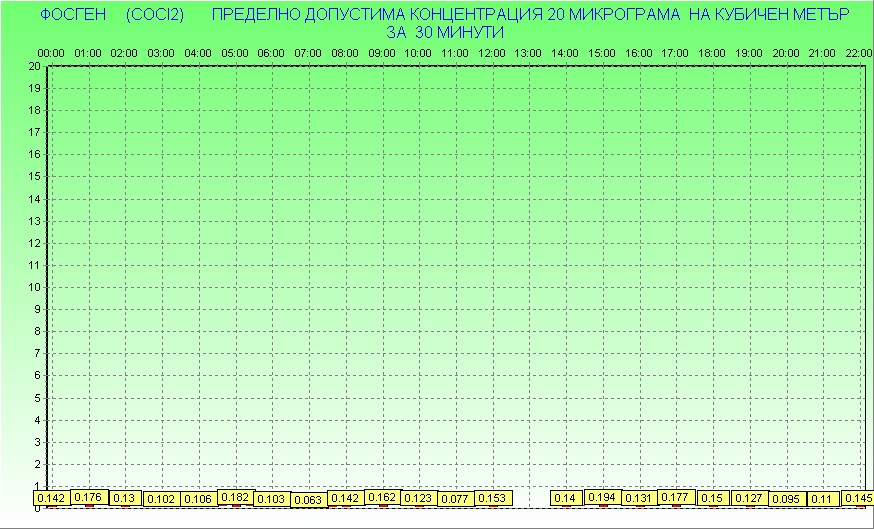The width and height of the screenshot is (874, 529).
Task: Select the 18:00 time axis label
Action: click(712, 52)
